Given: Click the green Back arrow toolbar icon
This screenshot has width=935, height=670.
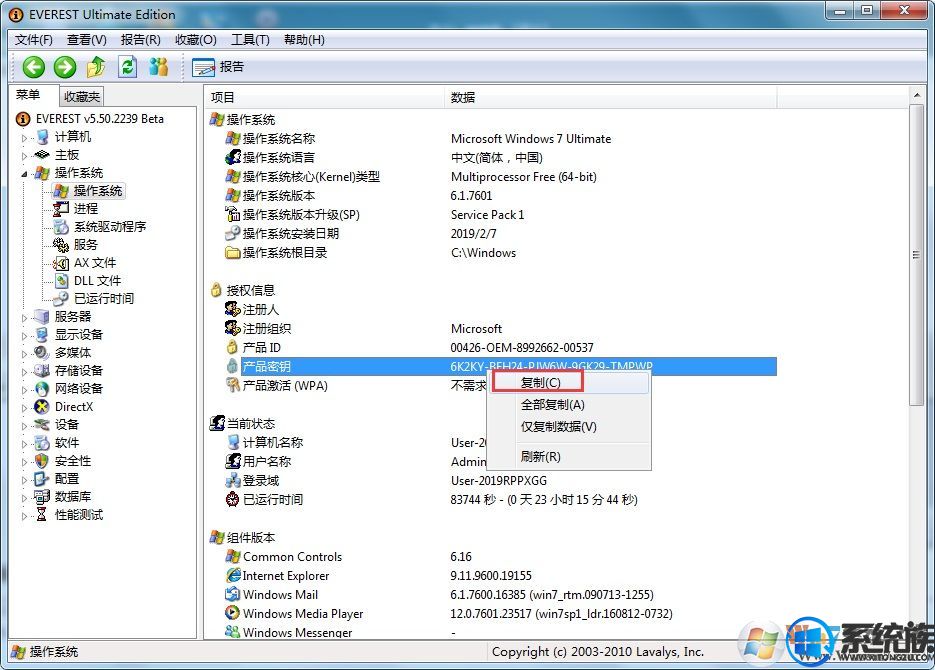Looking at the screenshot, I should (34, 67).
